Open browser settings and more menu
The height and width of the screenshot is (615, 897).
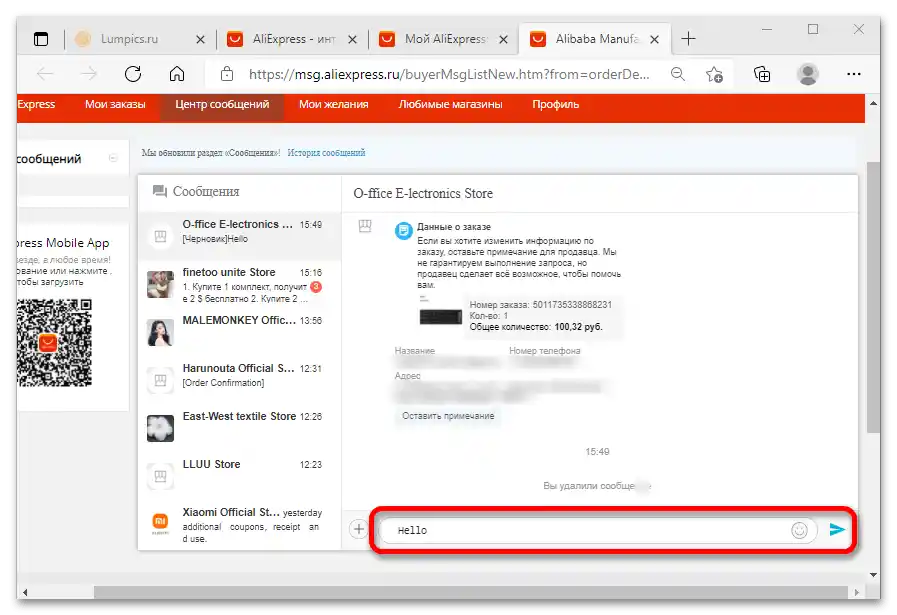pos(854,74)
